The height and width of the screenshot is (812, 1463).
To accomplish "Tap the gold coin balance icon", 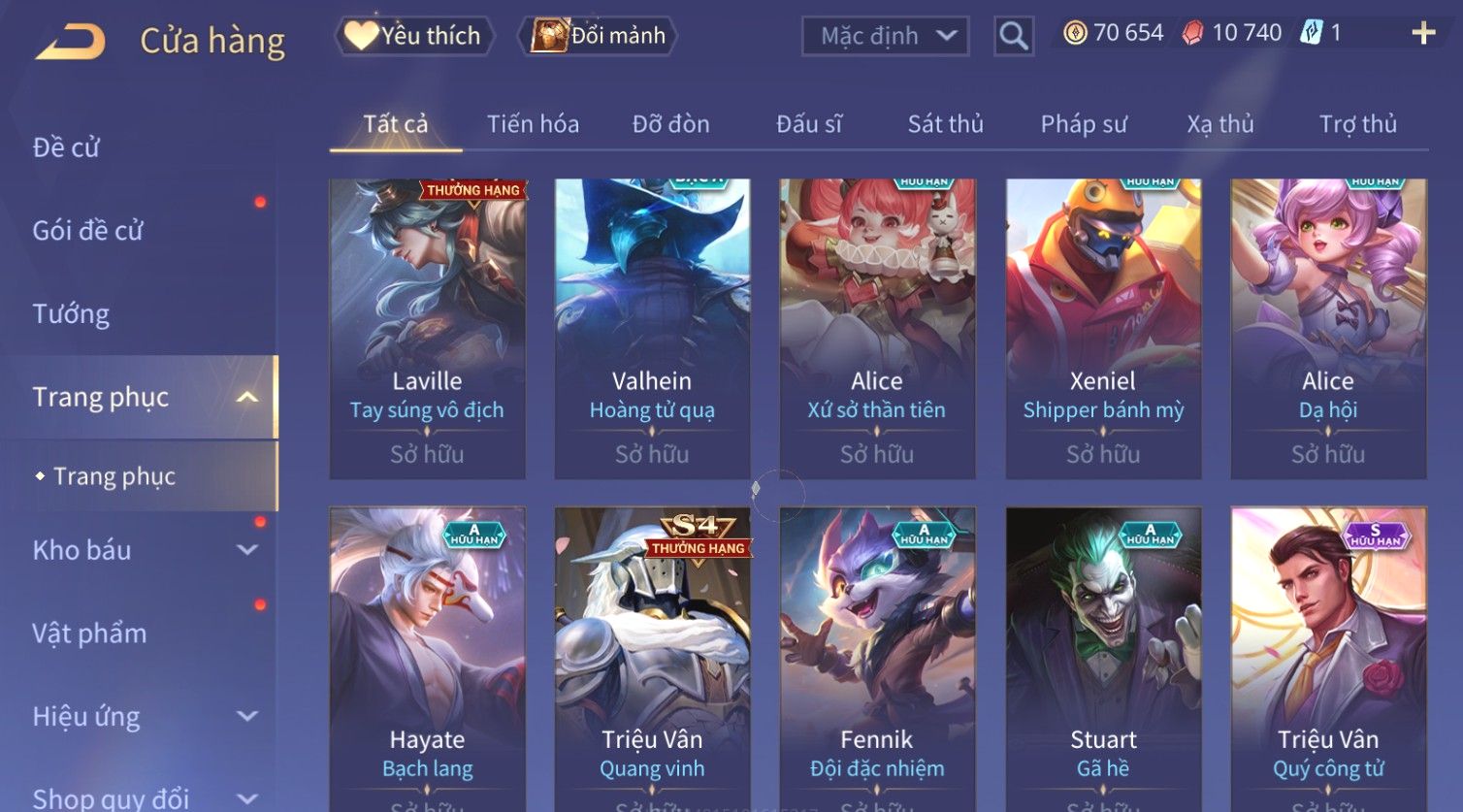I will [x=1075, y=33].
